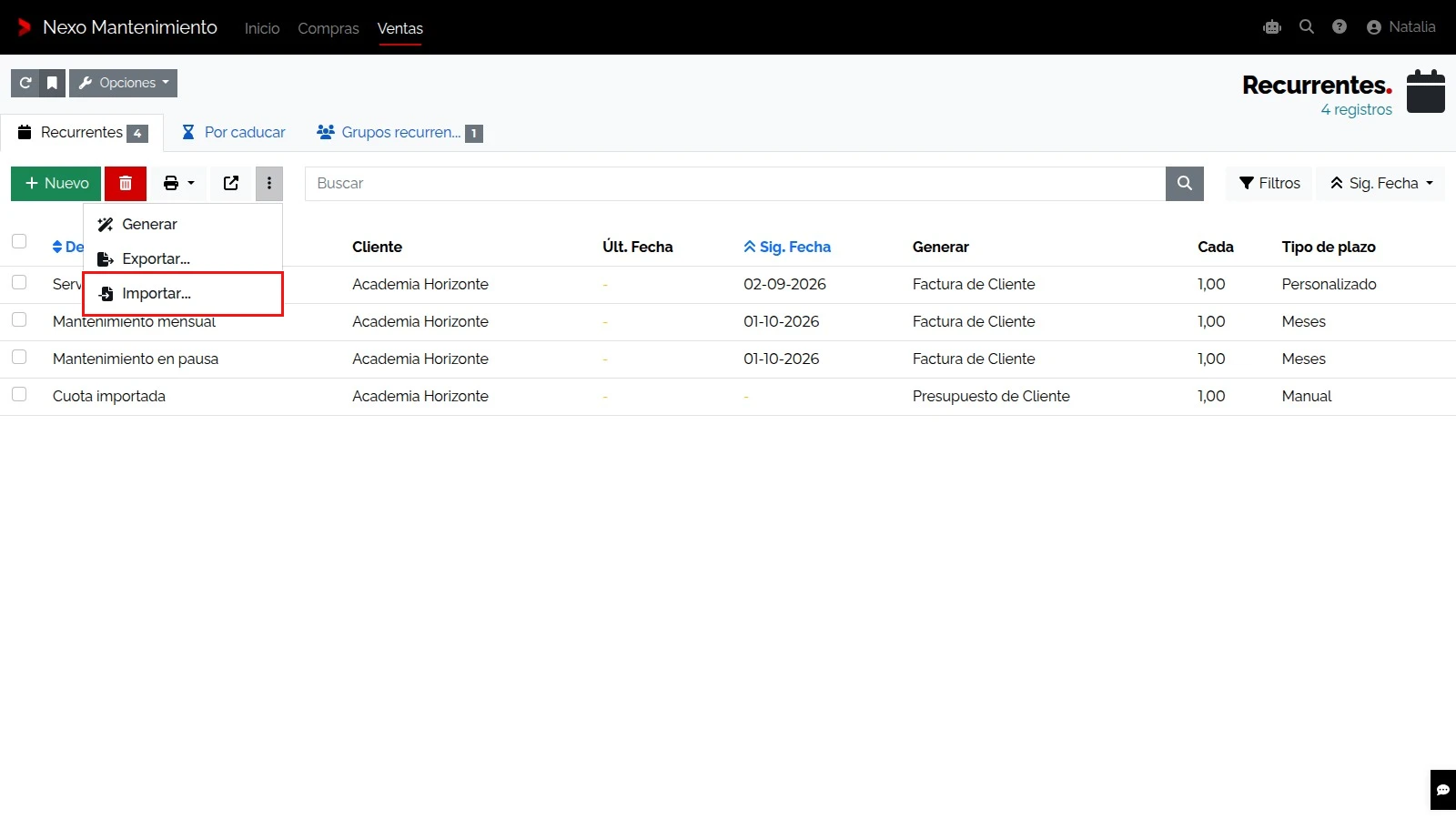This screenshot has width=1456, height=819.
Task: Click the 4 registros link
Action: (1356, 109)
